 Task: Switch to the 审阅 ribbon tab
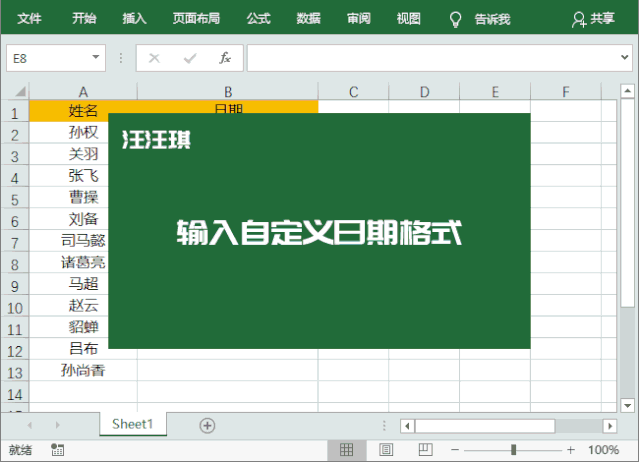click(359, 18)
